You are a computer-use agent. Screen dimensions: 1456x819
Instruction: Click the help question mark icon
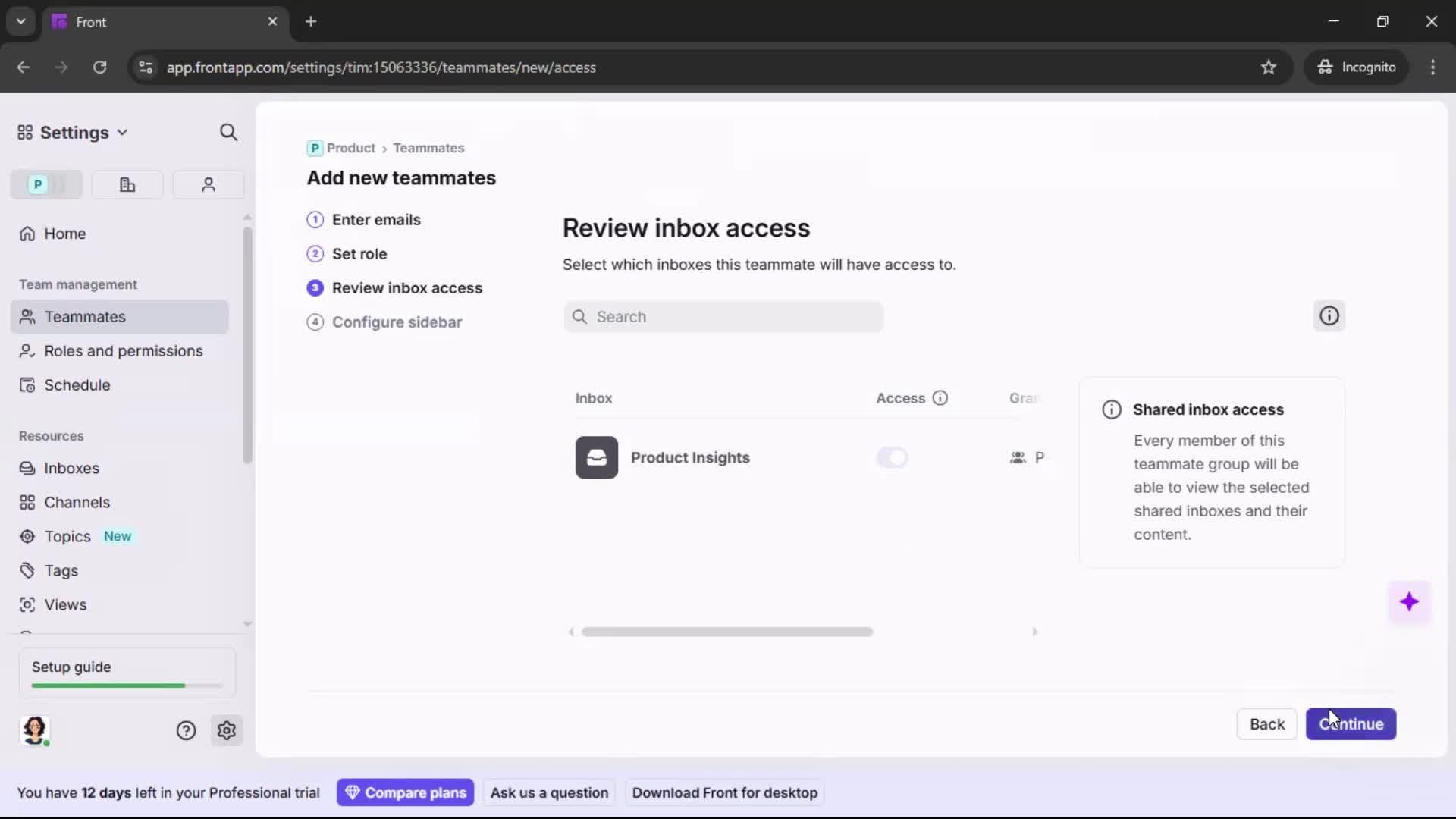pos(186,730)
